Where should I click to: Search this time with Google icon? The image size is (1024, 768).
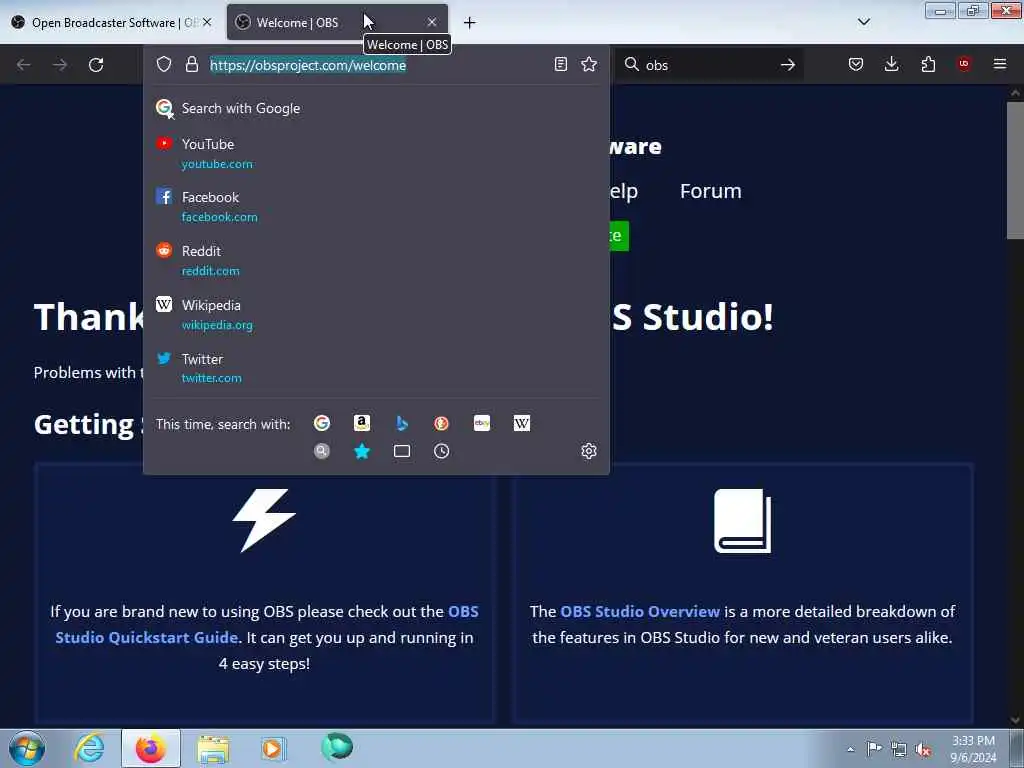point(322,423)
